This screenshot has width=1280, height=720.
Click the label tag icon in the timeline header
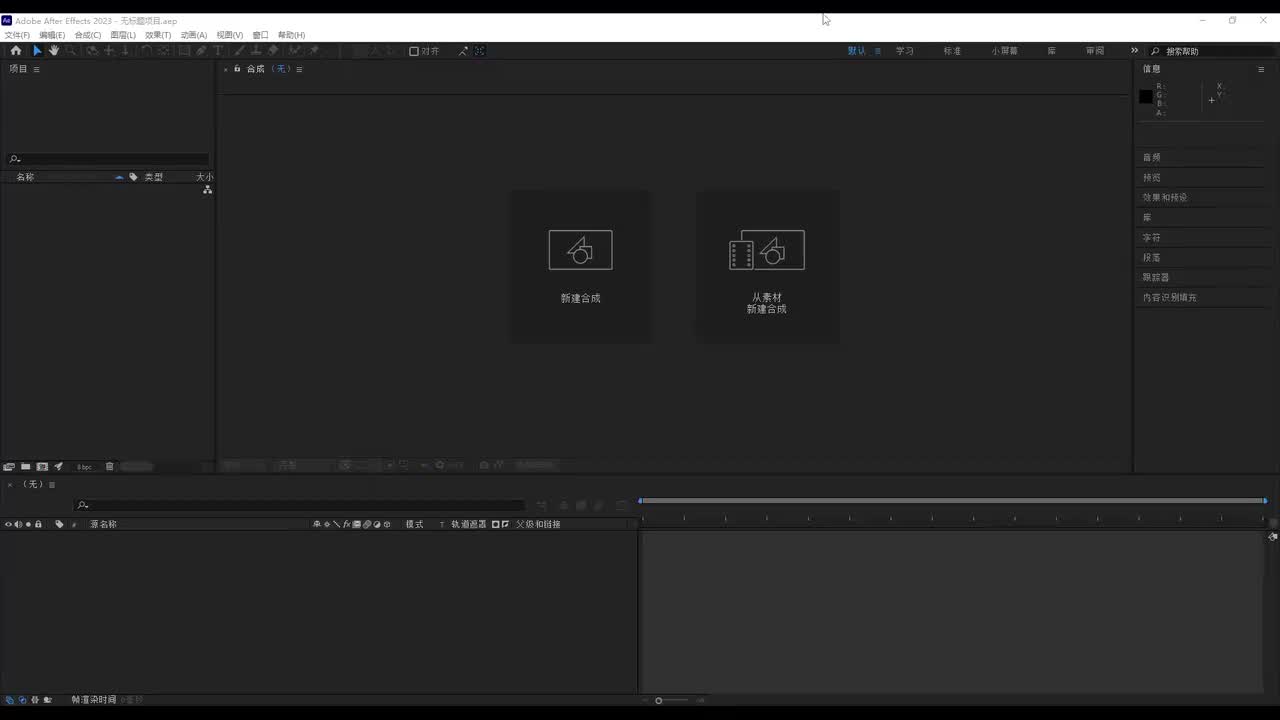point(59,524)
